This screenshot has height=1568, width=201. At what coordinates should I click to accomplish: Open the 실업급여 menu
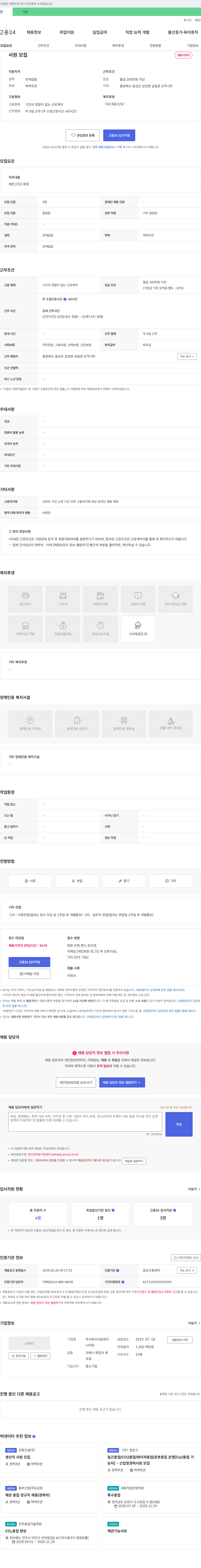(x=100, y=32)
